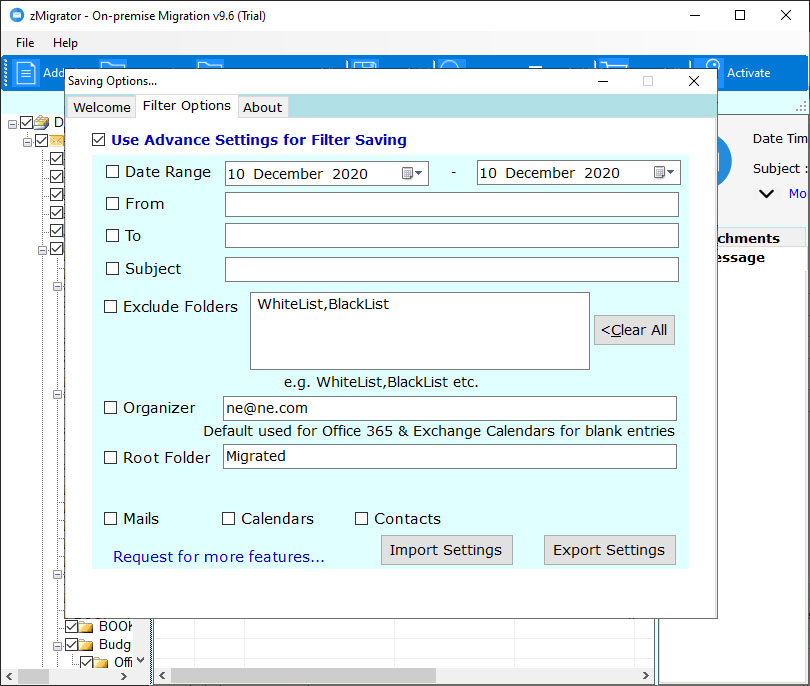Click the left arrow of grid scrollbar
Image resolution: width=810 pixels, height=686 pixels.
[x=162, y=675]
